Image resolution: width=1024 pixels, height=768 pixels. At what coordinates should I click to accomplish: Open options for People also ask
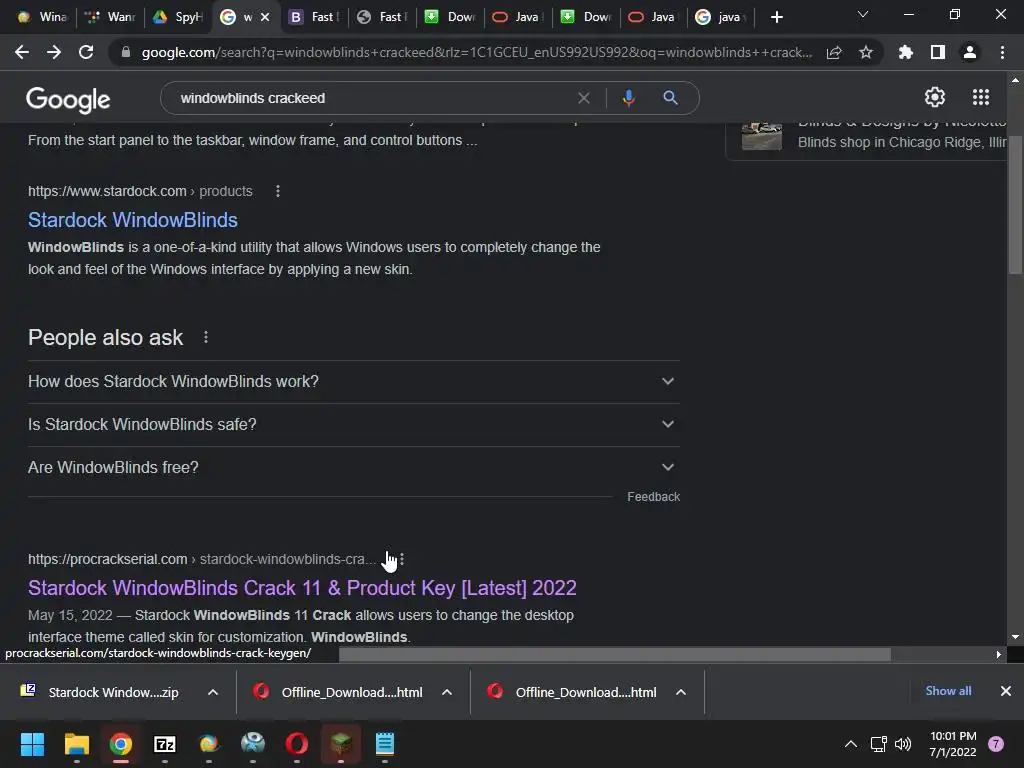(206, 337)
